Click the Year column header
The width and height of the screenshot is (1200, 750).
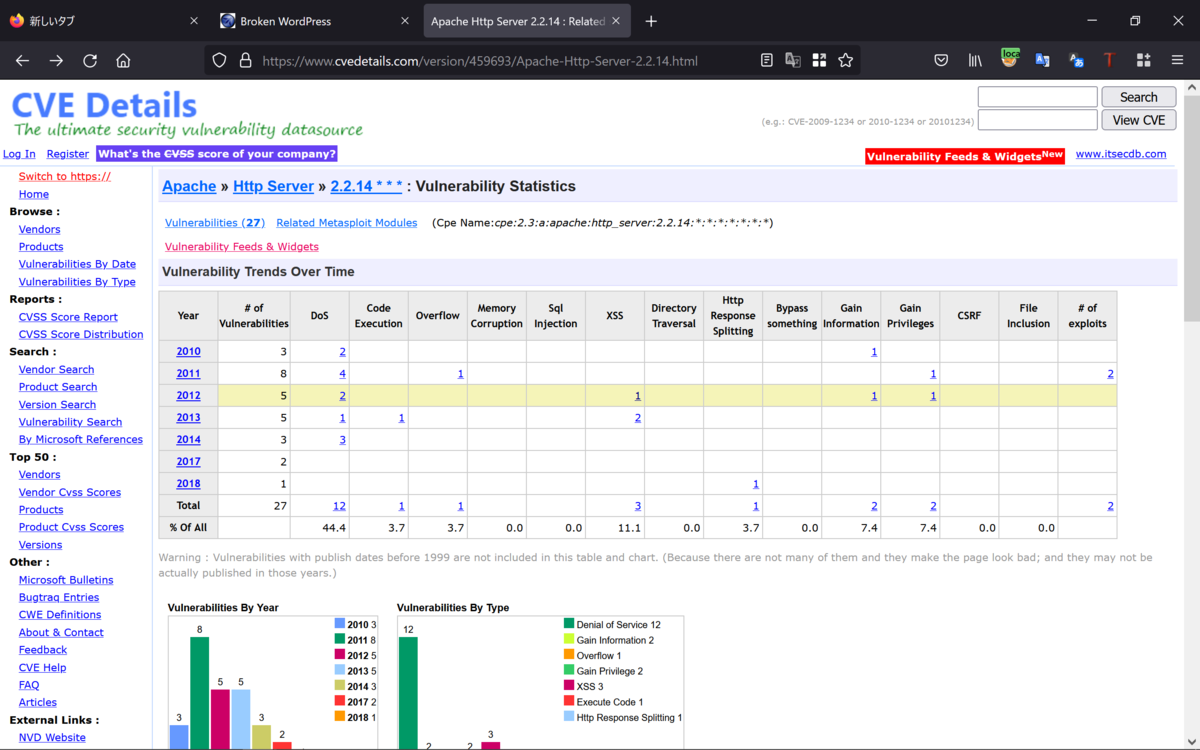click(x=188, y=315)
